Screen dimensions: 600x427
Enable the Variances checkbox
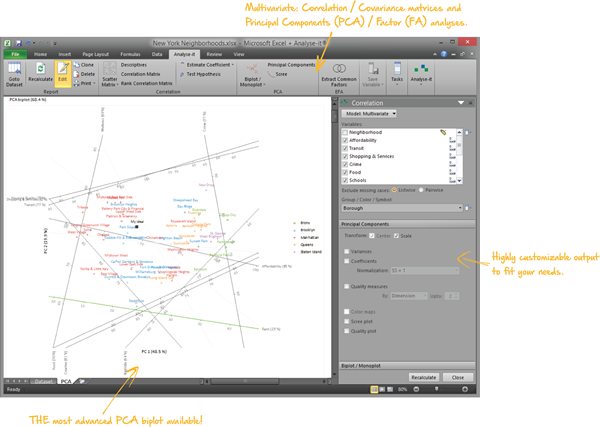pyautogui.click(x=347, y=251)
